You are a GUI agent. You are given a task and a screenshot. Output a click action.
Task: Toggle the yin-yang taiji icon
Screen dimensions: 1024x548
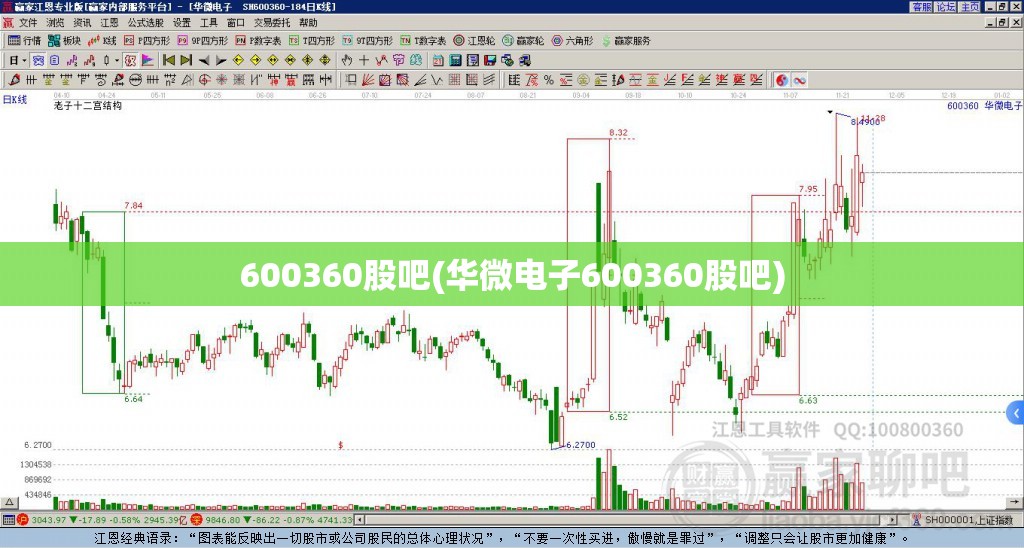point(782,80)
